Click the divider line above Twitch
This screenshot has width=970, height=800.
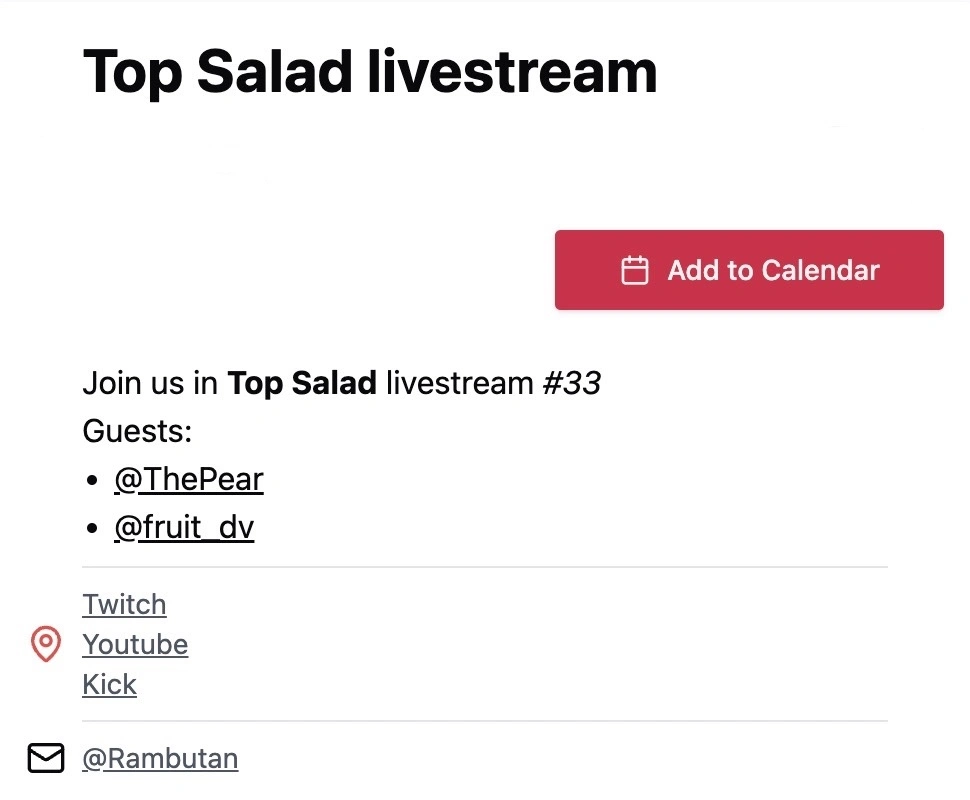tap(485, 567)
